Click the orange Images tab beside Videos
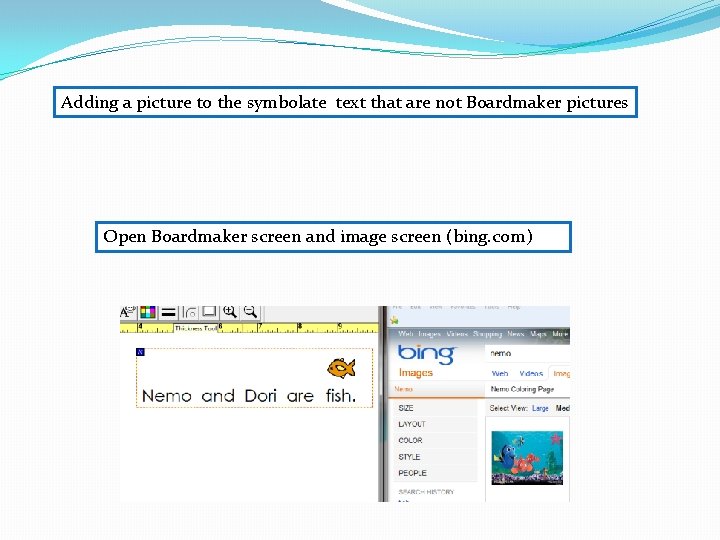 pyautogui.click(x=561, y=373)
